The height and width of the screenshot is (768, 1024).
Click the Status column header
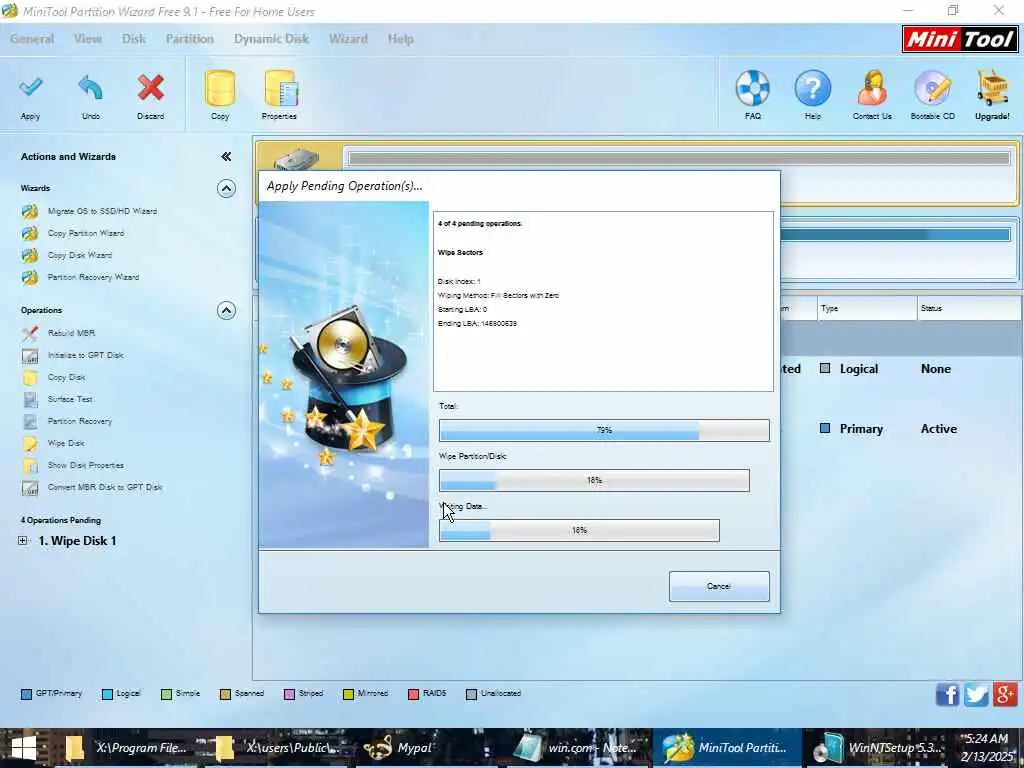(970, 308)
